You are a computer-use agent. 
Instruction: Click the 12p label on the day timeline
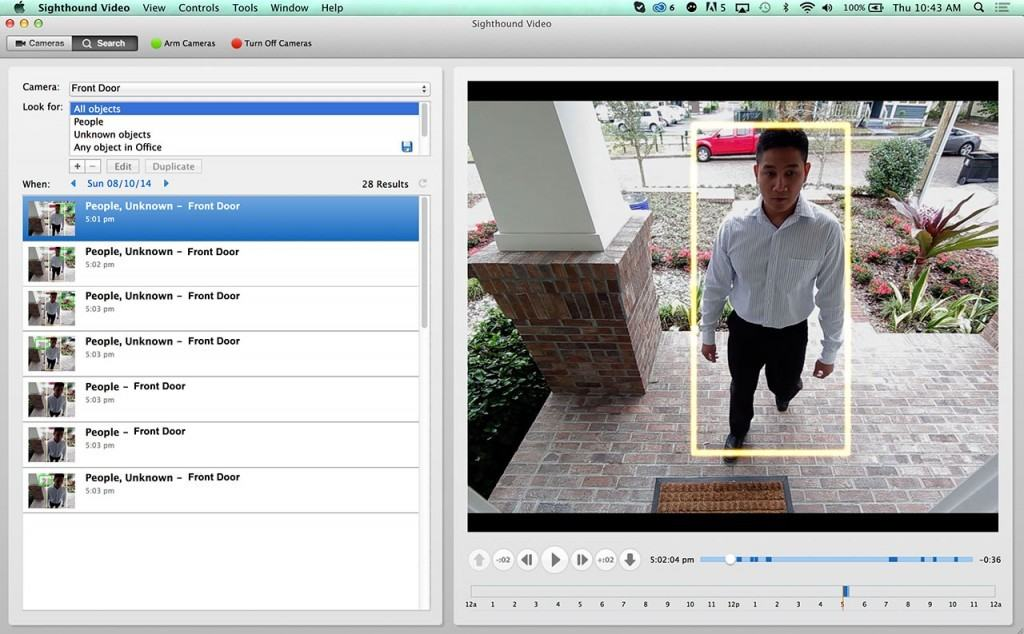point(733,605)
